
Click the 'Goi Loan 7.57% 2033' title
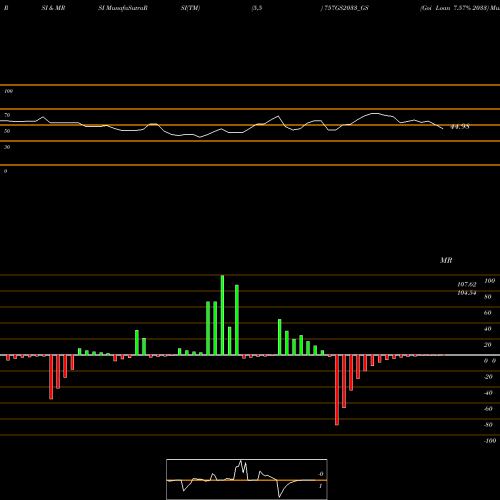(455, 8)
